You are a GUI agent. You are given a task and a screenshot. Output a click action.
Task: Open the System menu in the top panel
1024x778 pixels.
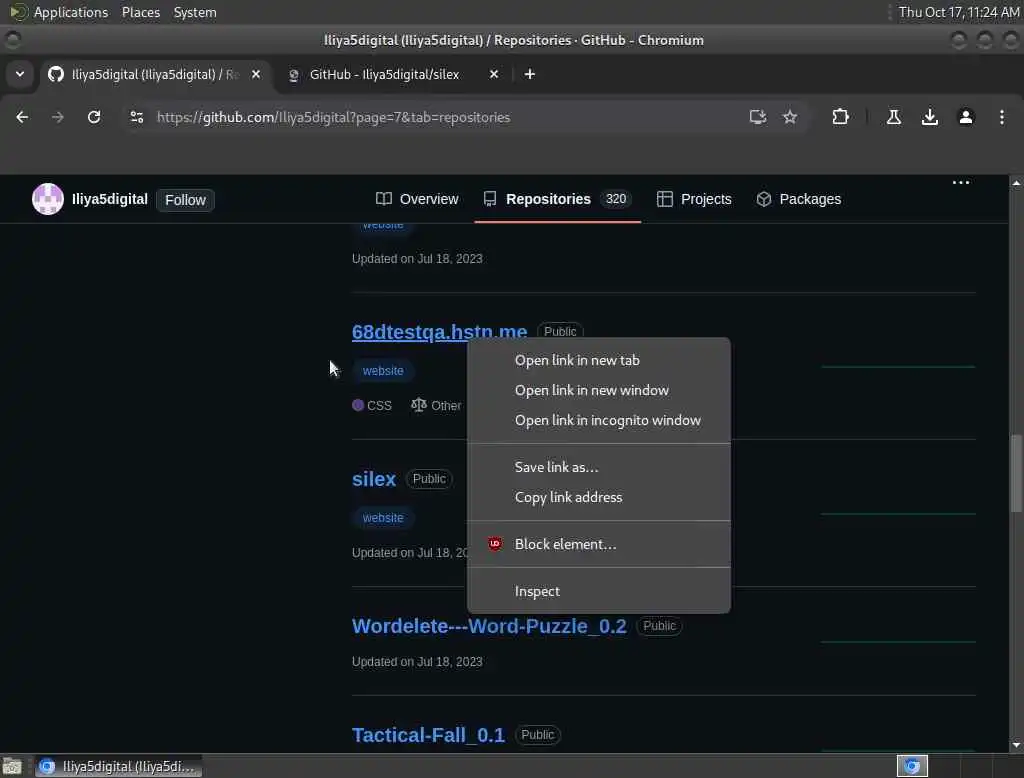pos(195,12)
